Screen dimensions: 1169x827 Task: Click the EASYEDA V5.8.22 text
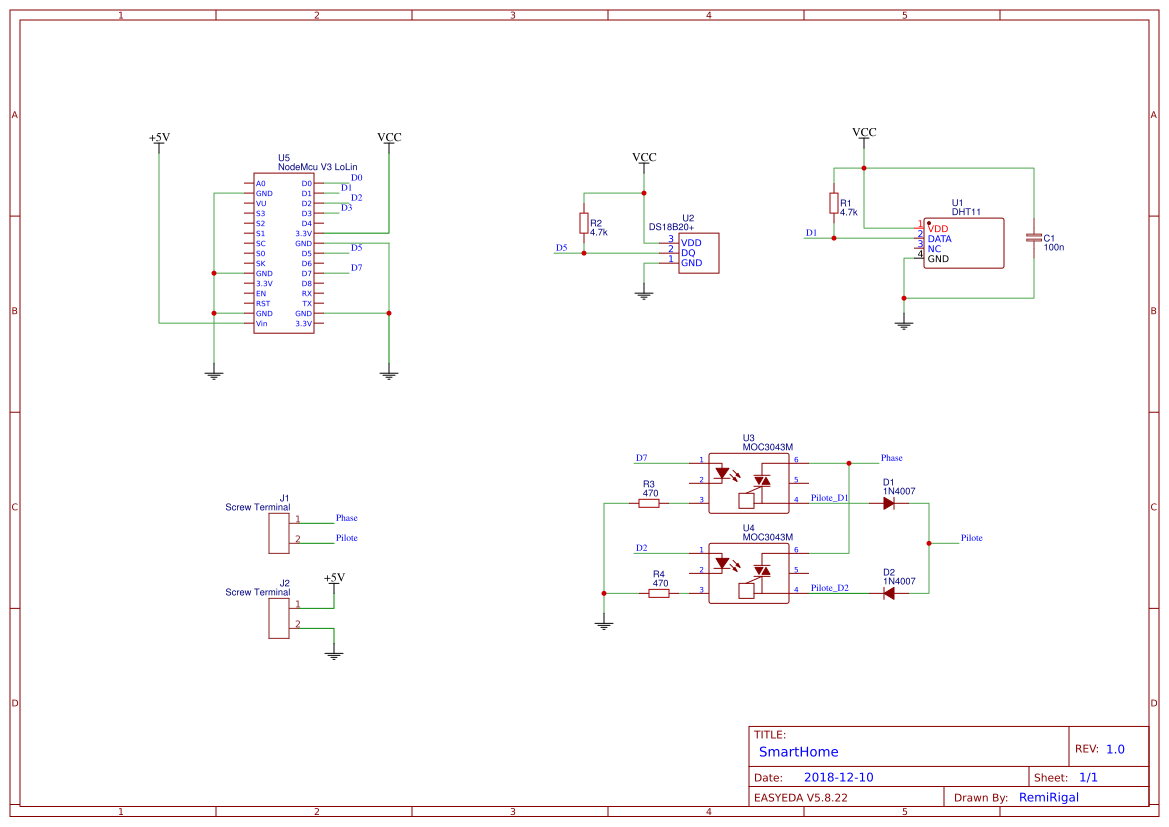[801, 797]
